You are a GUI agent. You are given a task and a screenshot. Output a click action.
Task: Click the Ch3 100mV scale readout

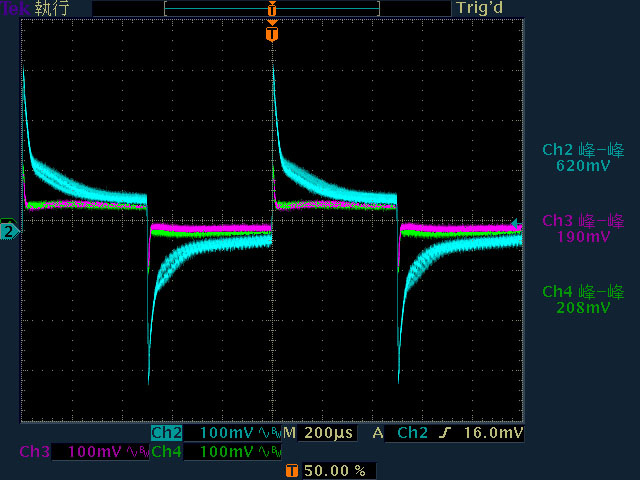(94, 451)
